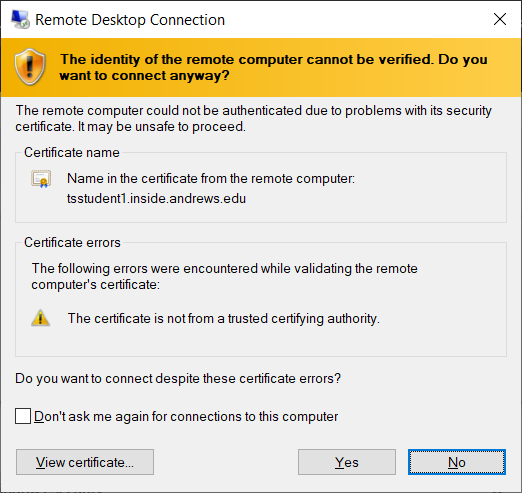522x493 pixels.
Task: Click the "Certificate name" group label
Action: pos(72,152)
